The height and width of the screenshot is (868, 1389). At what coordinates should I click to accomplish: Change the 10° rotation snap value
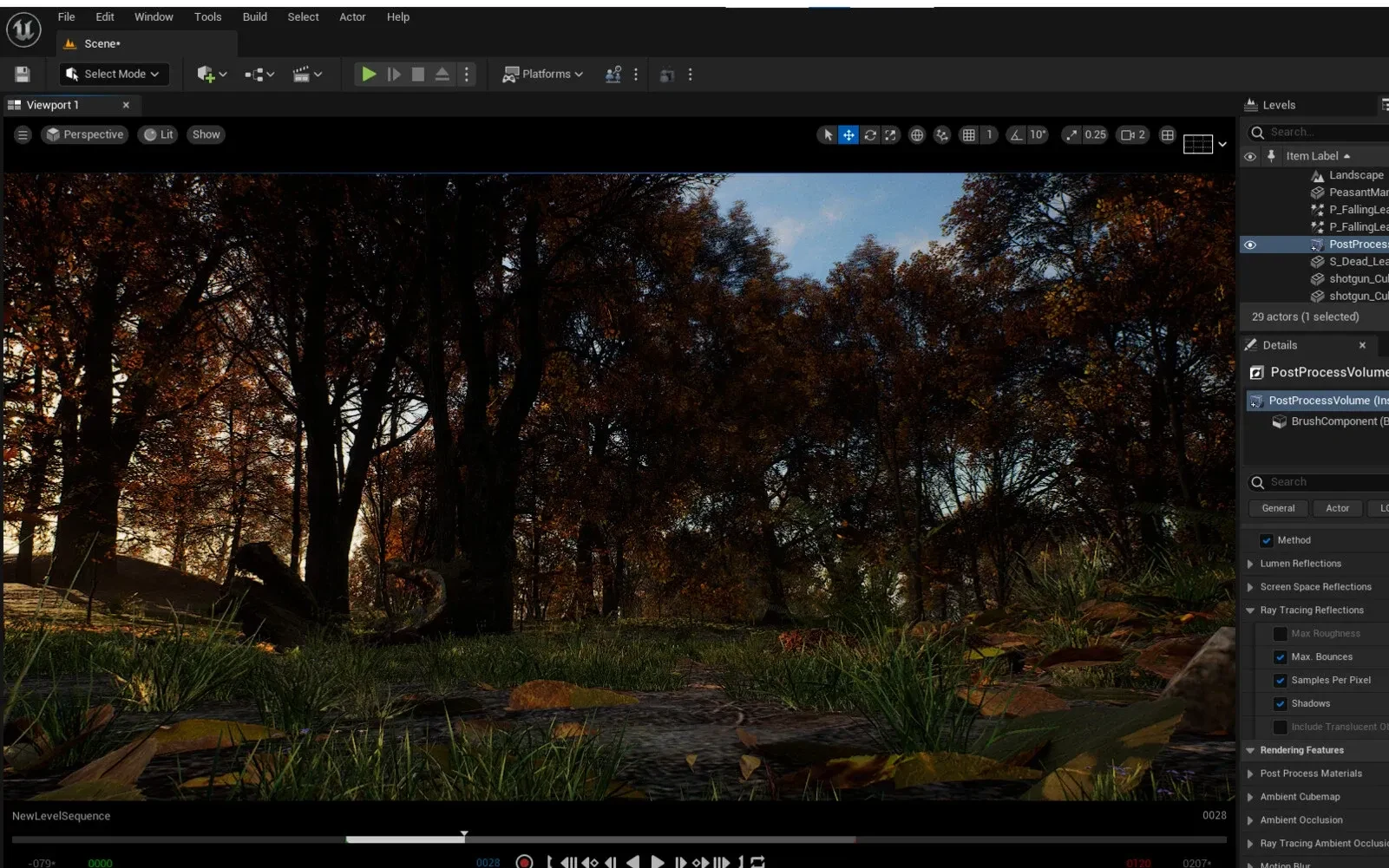tap(1038, 134)
